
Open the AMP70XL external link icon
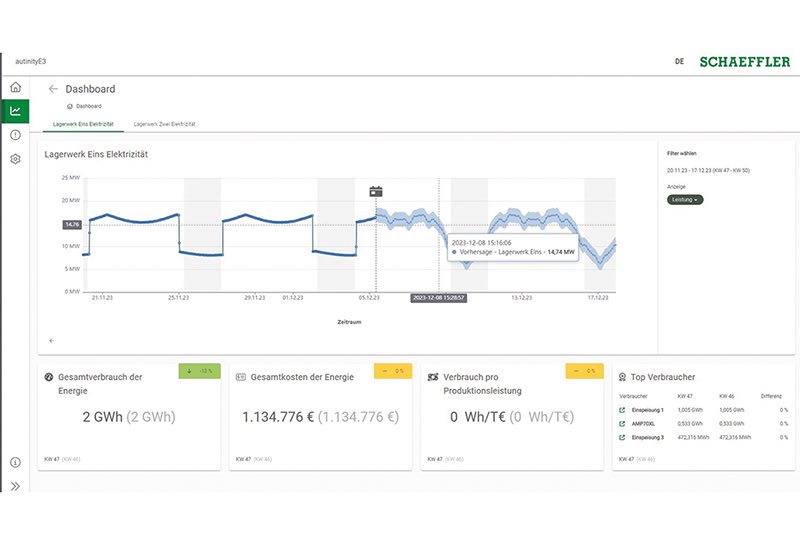click(x=623, y=423)
